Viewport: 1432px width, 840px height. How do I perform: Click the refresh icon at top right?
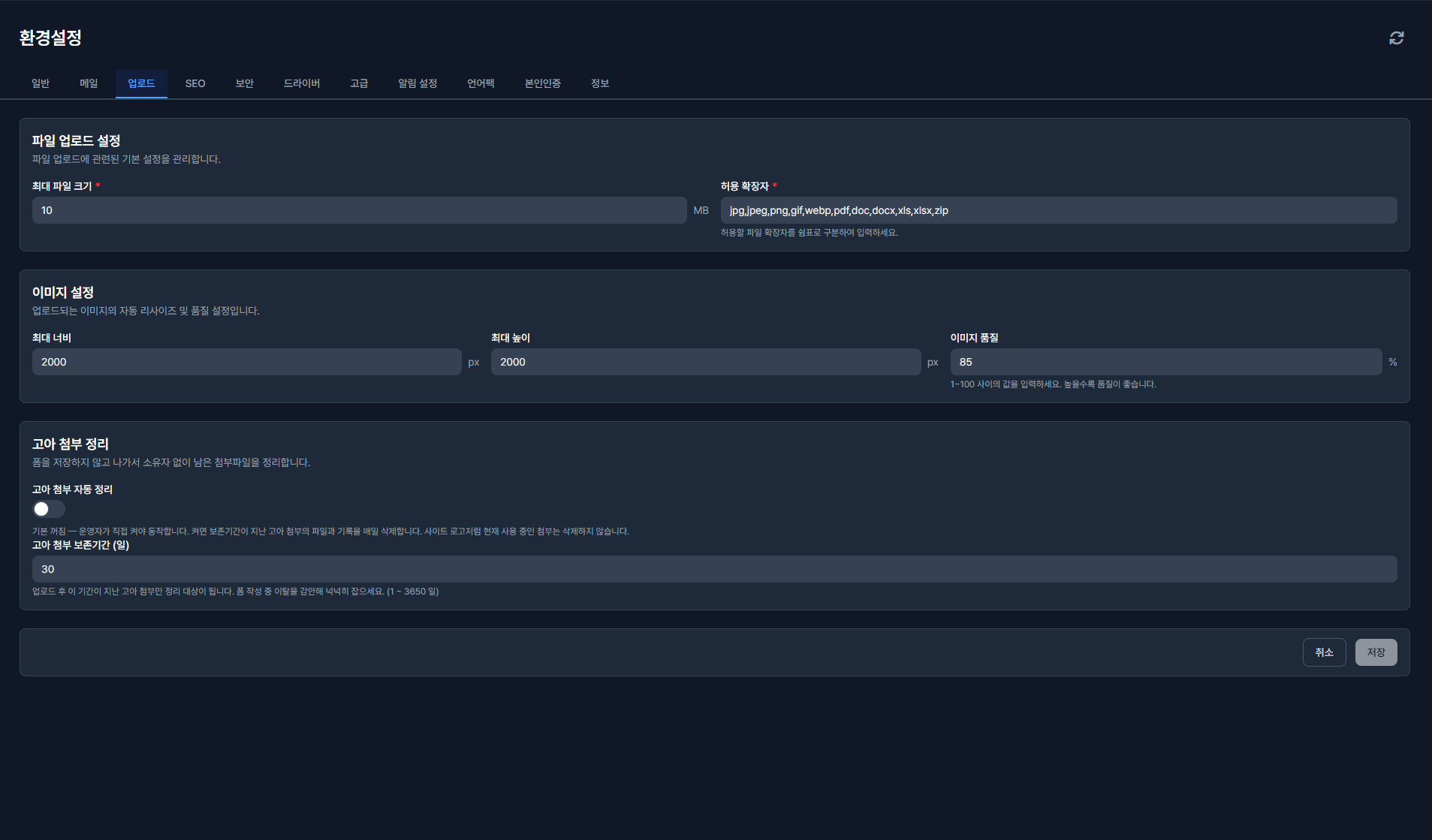pos(1396,38)
